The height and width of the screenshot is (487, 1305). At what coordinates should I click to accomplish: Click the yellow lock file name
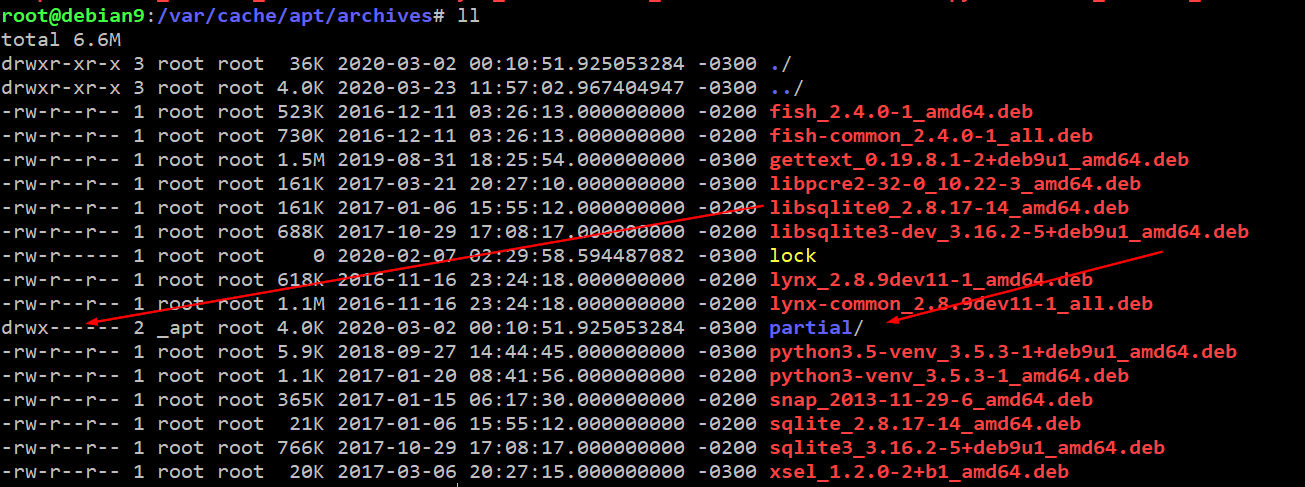click(793, 256)
